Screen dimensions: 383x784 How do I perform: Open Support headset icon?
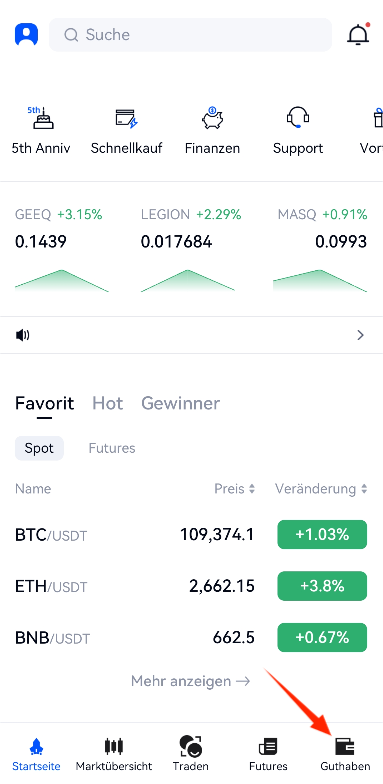click(x=298, y=118)
